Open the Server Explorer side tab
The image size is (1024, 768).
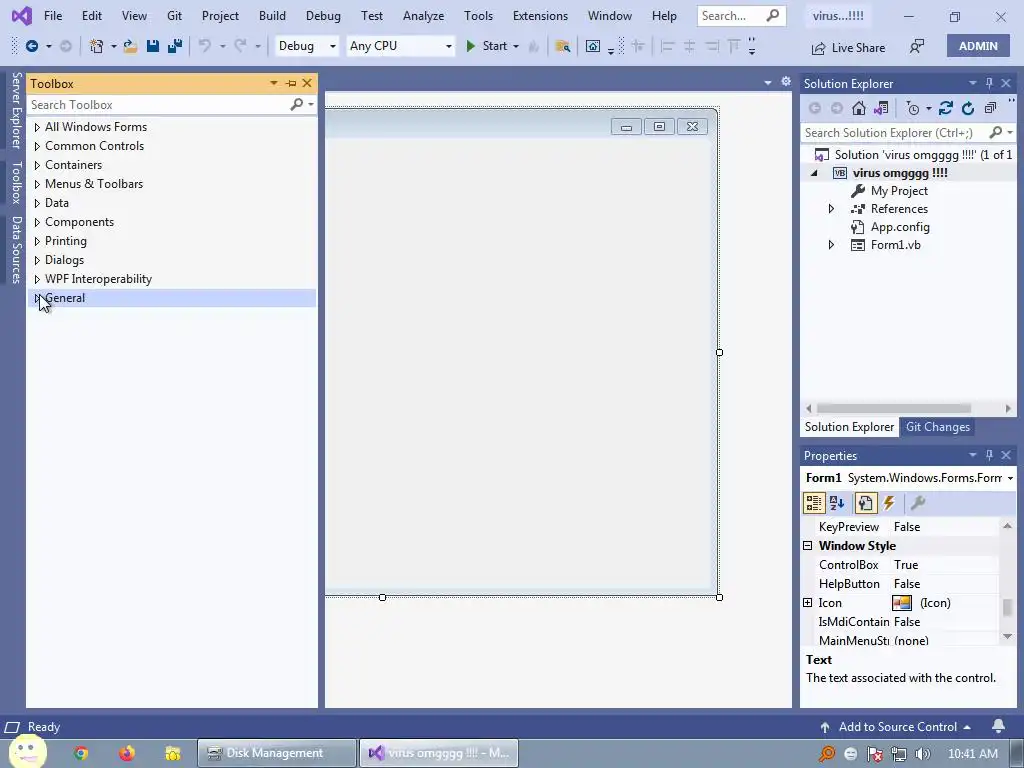point(16,110)
